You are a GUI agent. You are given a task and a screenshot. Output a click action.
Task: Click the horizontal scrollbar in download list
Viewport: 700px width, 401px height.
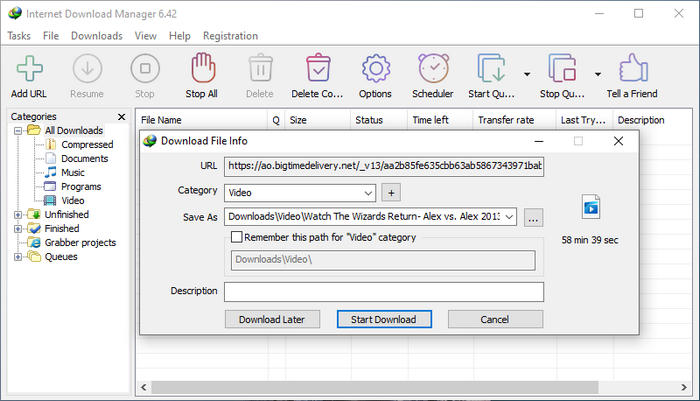(x=375, y=387)
